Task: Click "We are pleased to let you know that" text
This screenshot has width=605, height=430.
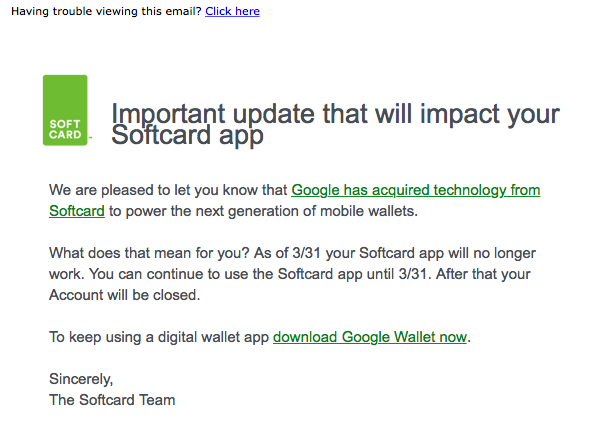Action: tap(168, 190)
